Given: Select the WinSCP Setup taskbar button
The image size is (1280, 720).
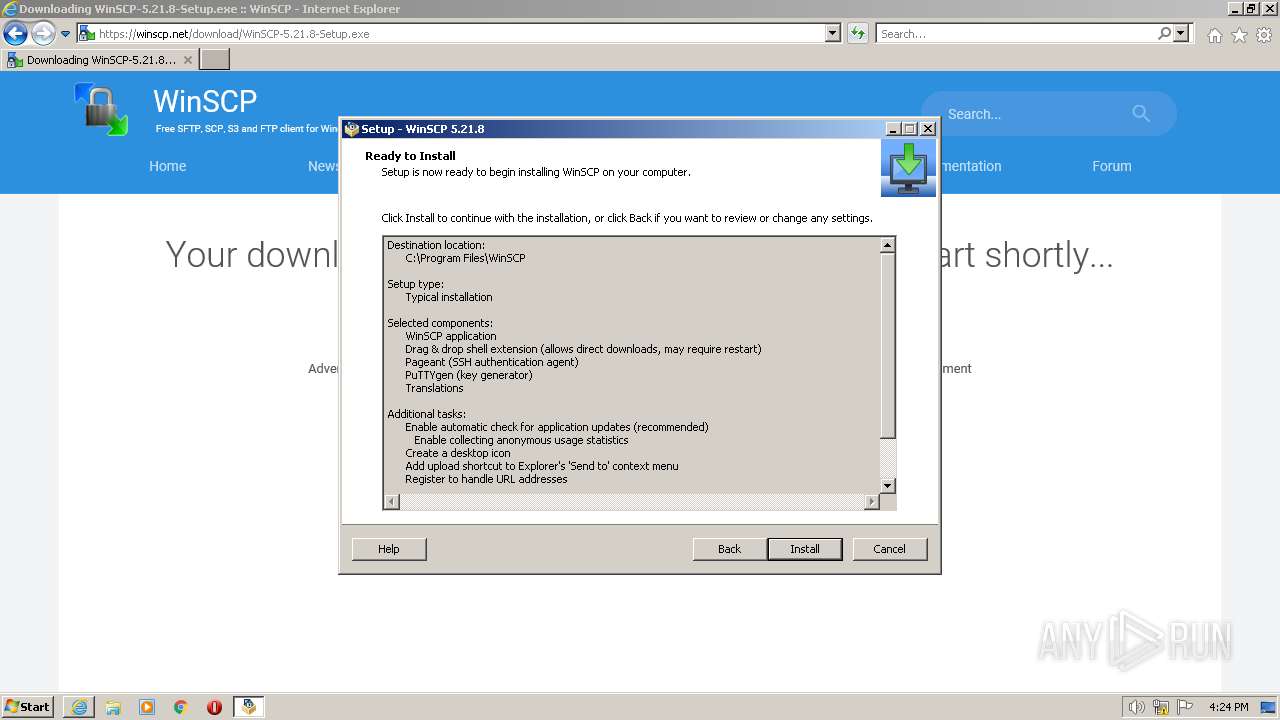Looking at the screenshot, I should point(248,707).
